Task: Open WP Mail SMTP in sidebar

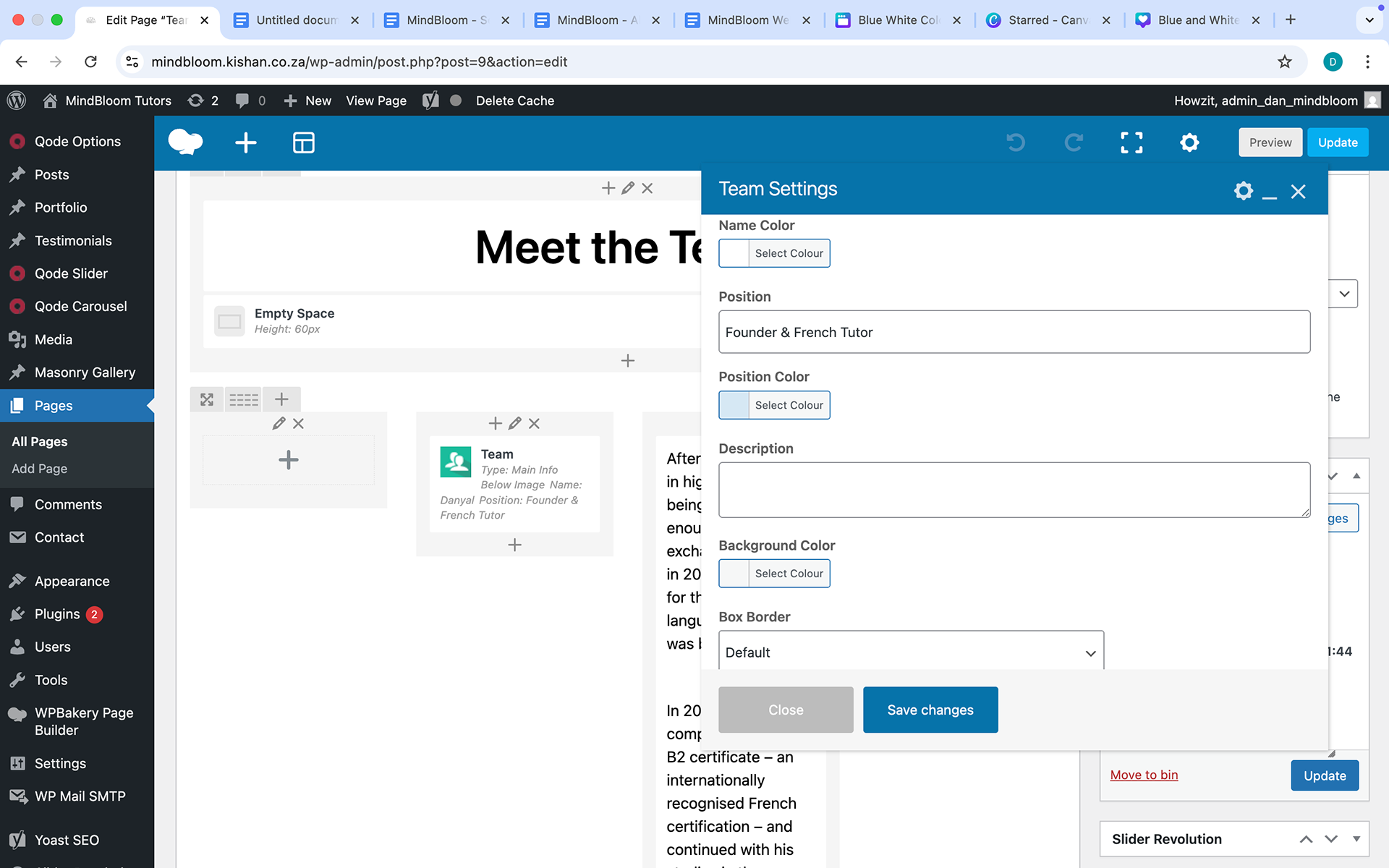Action: (80, 796)
